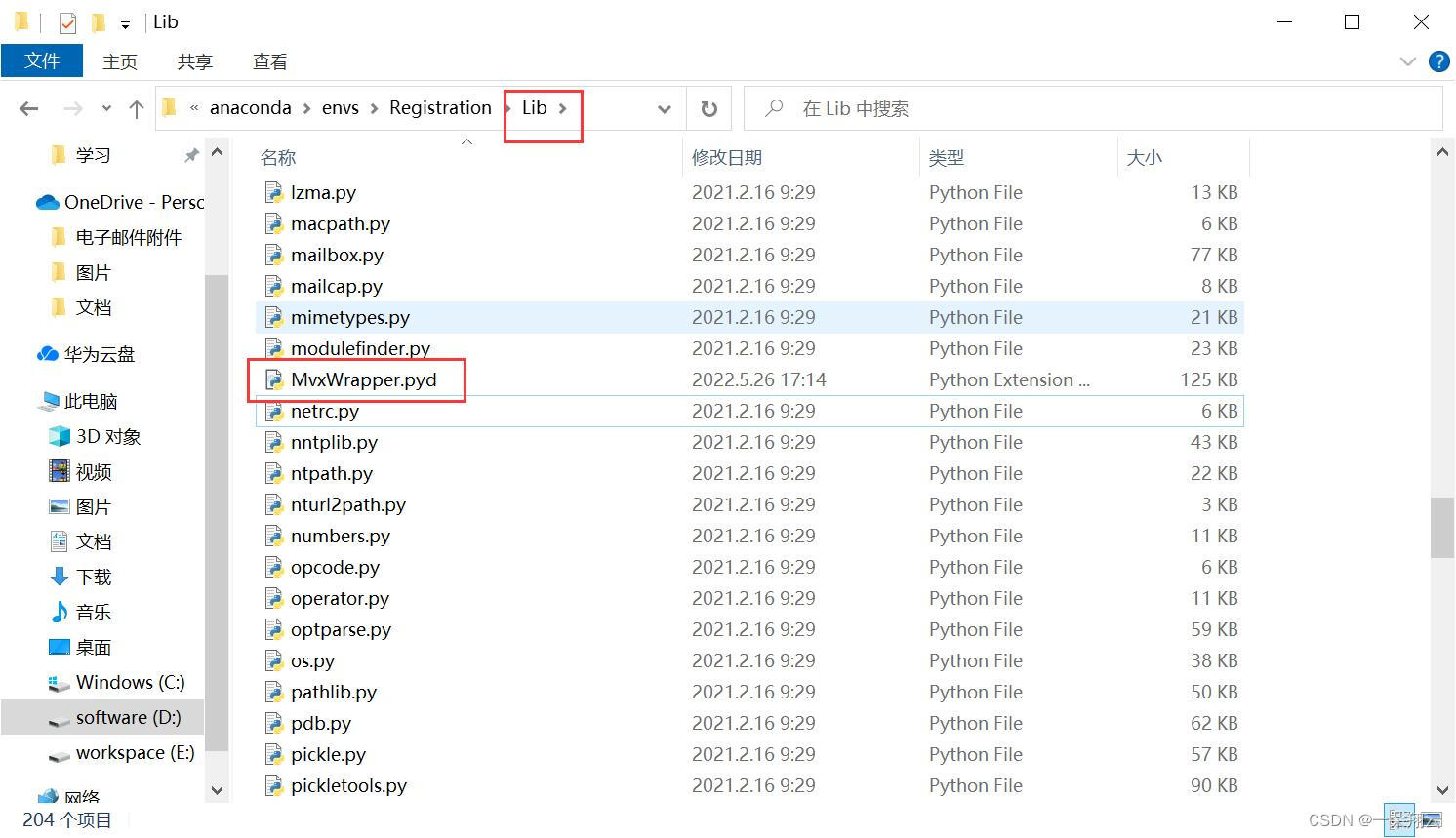Sort by the 名称 column header
Viewport: 1456px width, 838px height.
point(278,157)
